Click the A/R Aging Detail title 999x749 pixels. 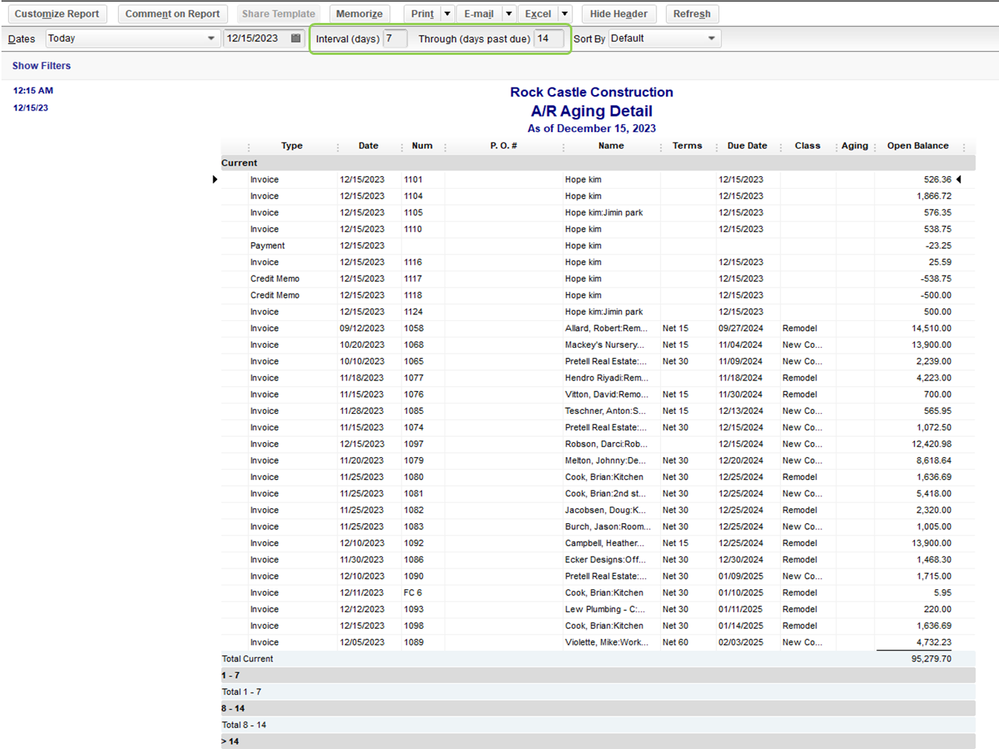[x=591, y=111]
